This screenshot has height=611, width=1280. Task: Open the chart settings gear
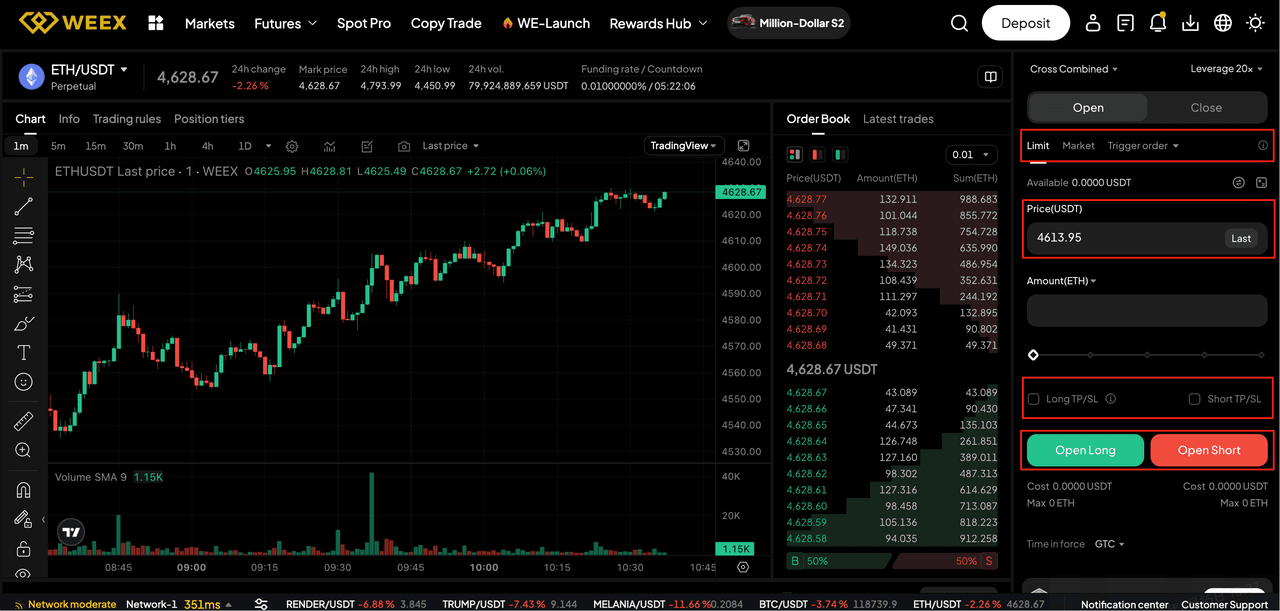tap(291, 145)
